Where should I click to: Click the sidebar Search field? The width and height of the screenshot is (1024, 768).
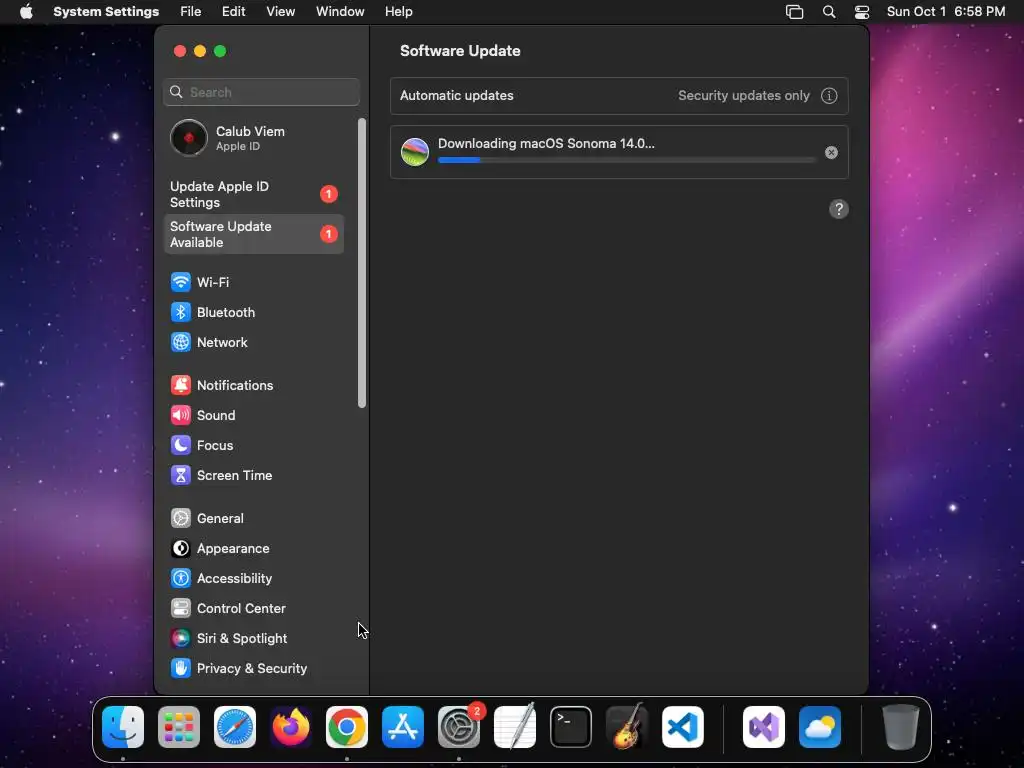[x=261, y=92]
